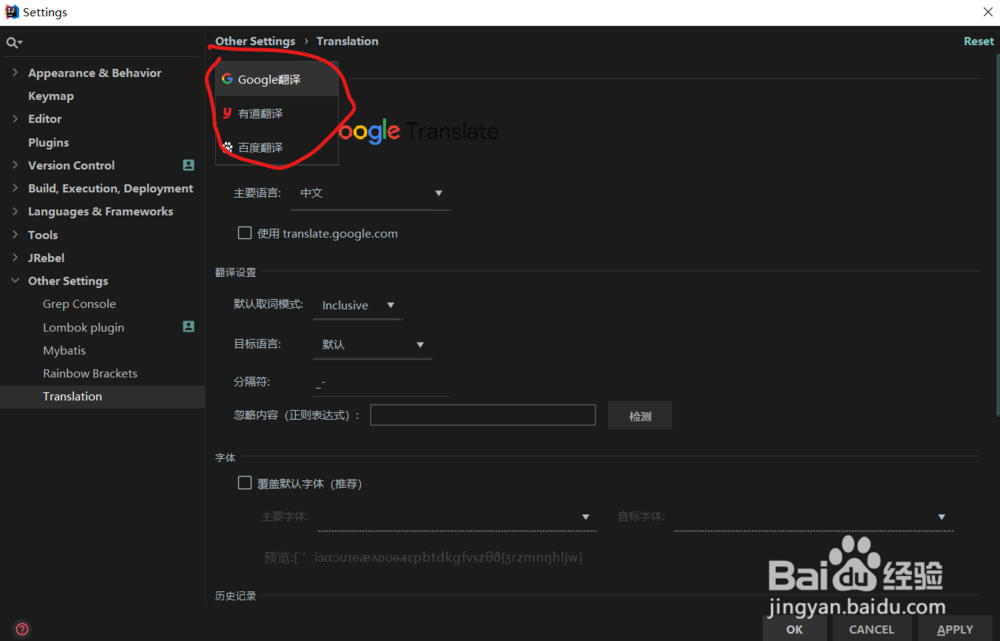Click Lombok plugin project-level icon

click(x=188, y=327)
